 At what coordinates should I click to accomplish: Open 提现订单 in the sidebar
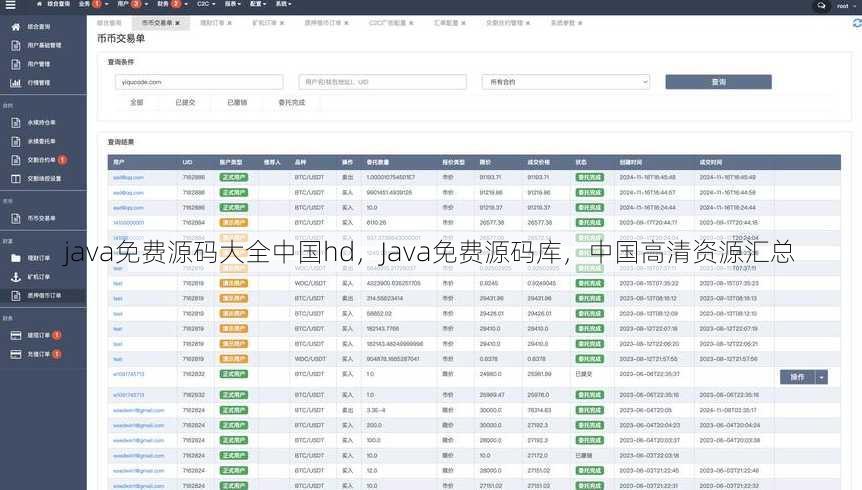coord(39,335)
